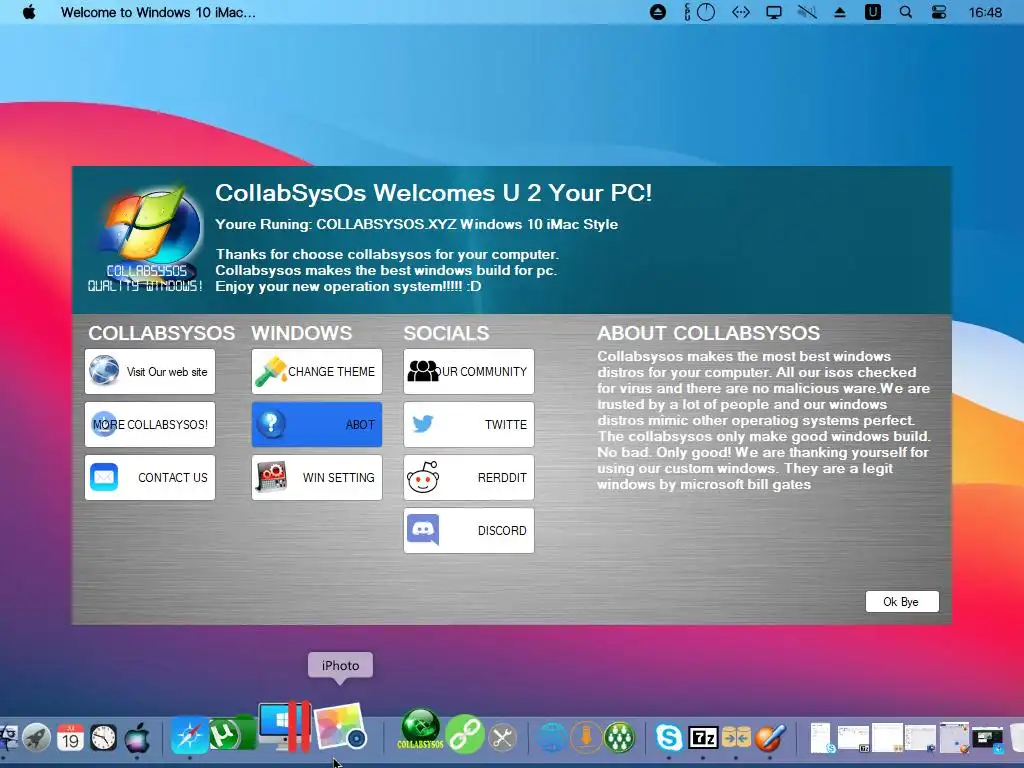Open Spotlight search magnifier
This screenshot has width=1024, height=768.
[906, 12]
